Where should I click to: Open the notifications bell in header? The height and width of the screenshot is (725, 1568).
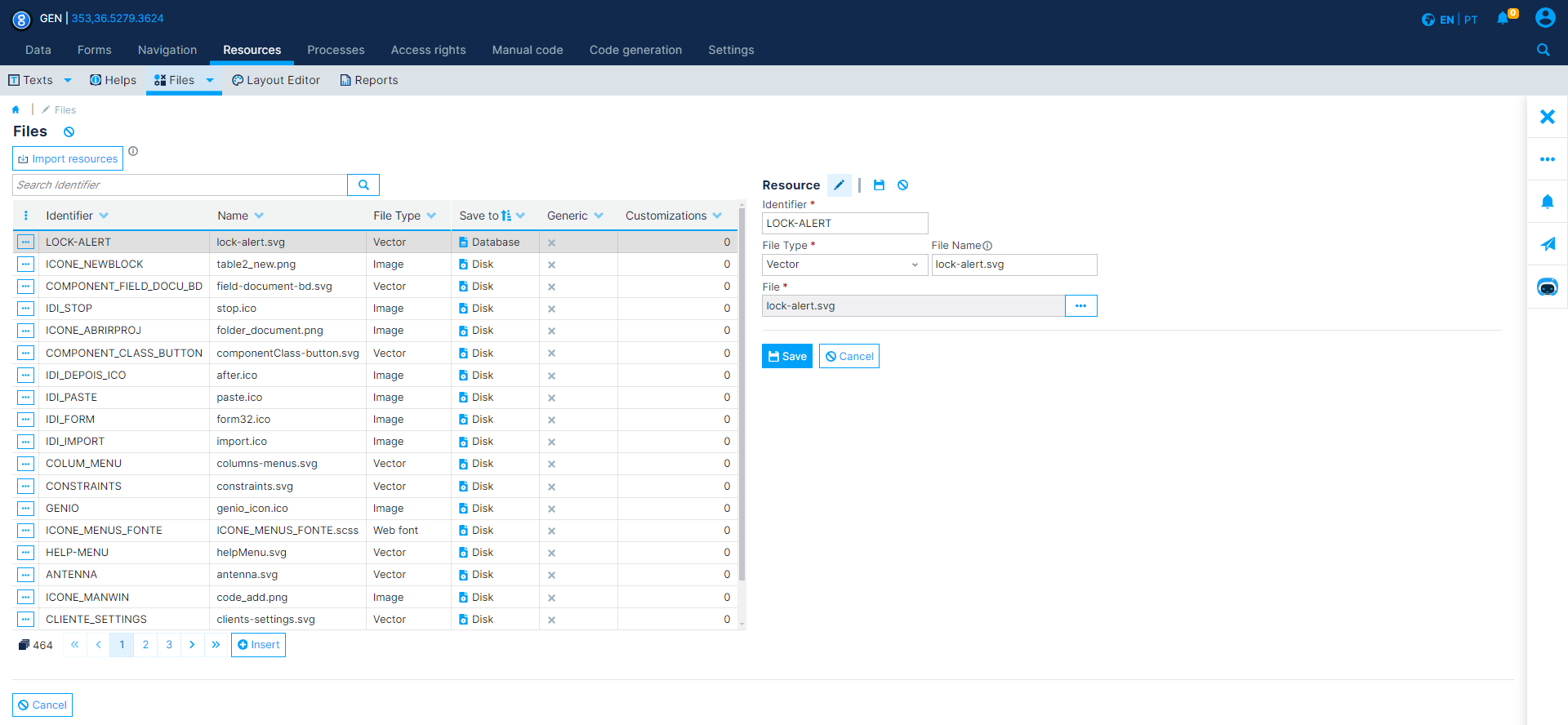click(x=1503, y=18)
